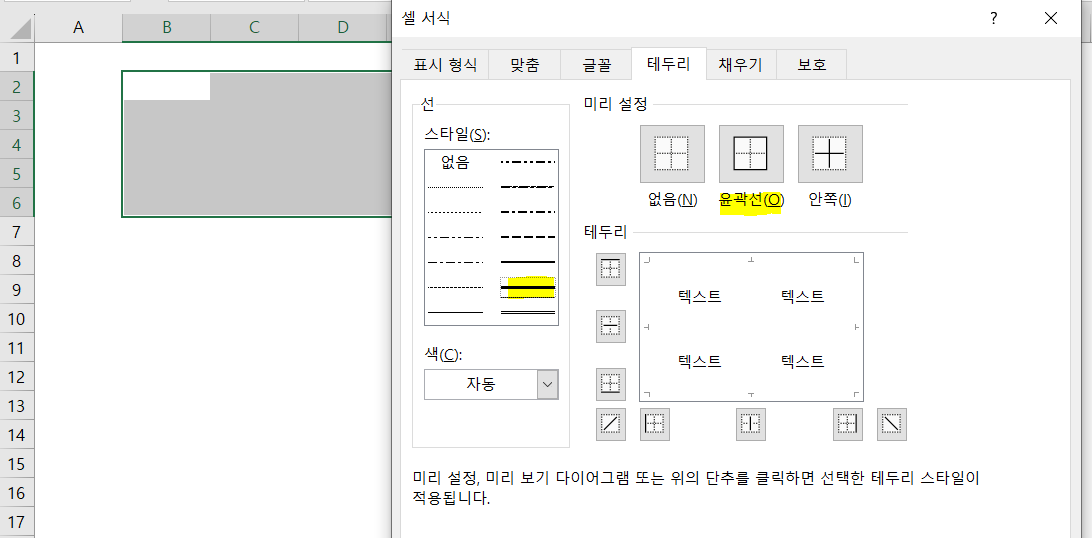Apply the 안쪽 inside border preset

(x=830, y=152)
